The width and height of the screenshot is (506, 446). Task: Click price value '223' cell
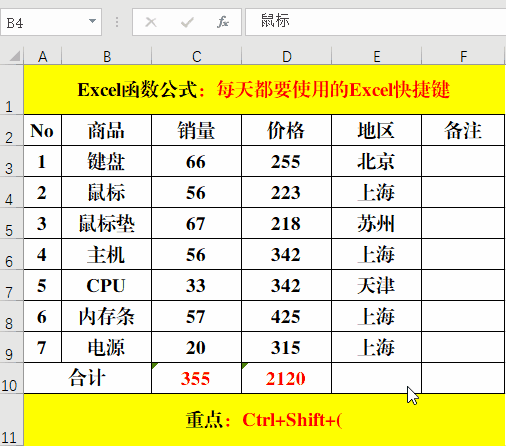pos(287,192)
